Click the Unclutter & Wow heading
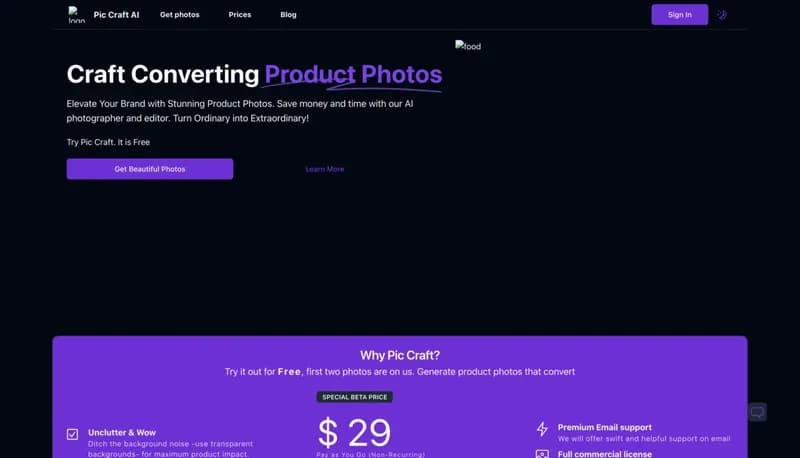This screenshot has width=800, height=458. coord(122,432)
